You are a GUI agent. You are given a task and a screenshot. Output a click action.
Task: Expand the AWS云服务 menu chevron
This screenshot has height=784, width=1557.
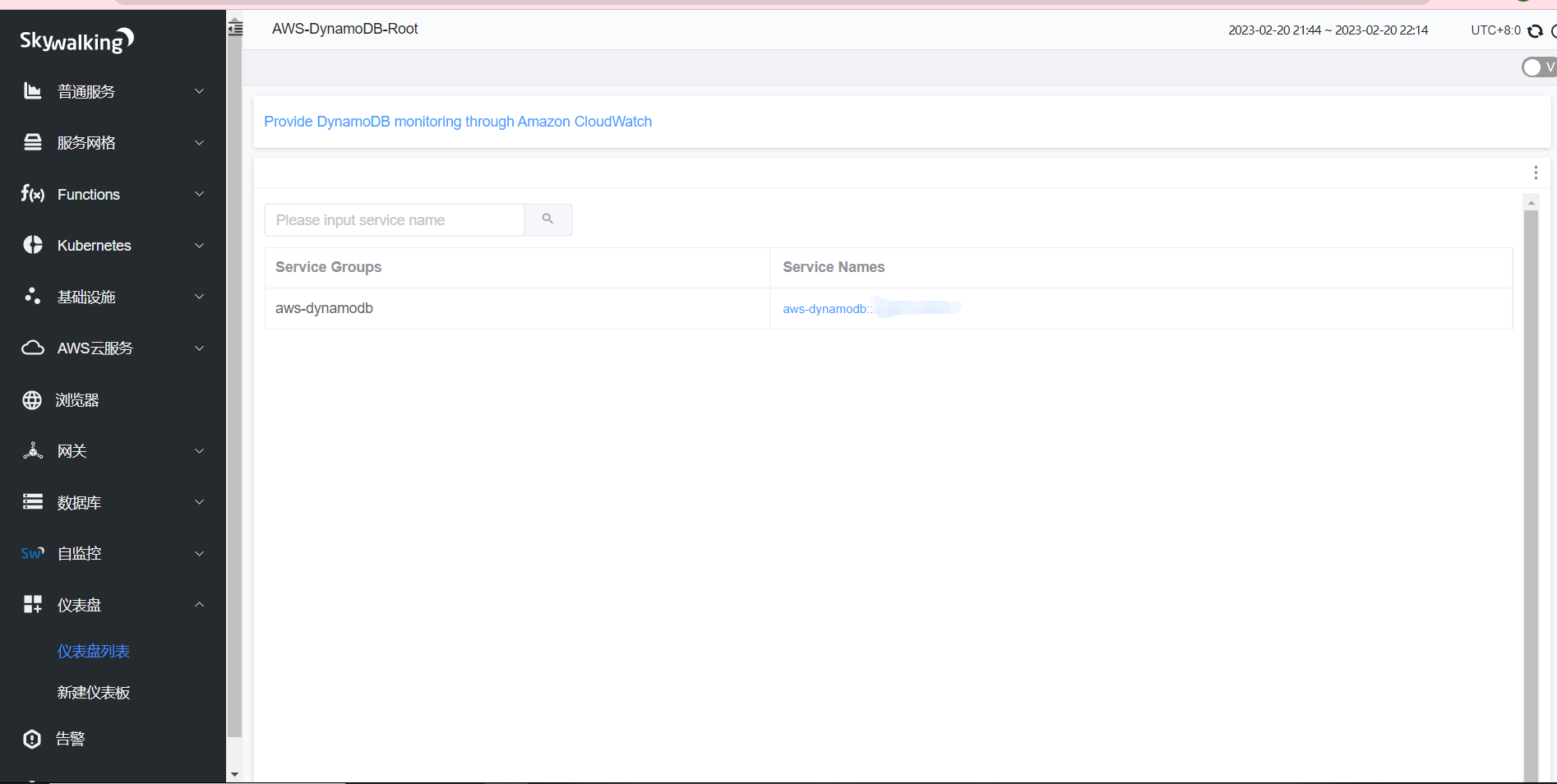[x=199, y=348]
